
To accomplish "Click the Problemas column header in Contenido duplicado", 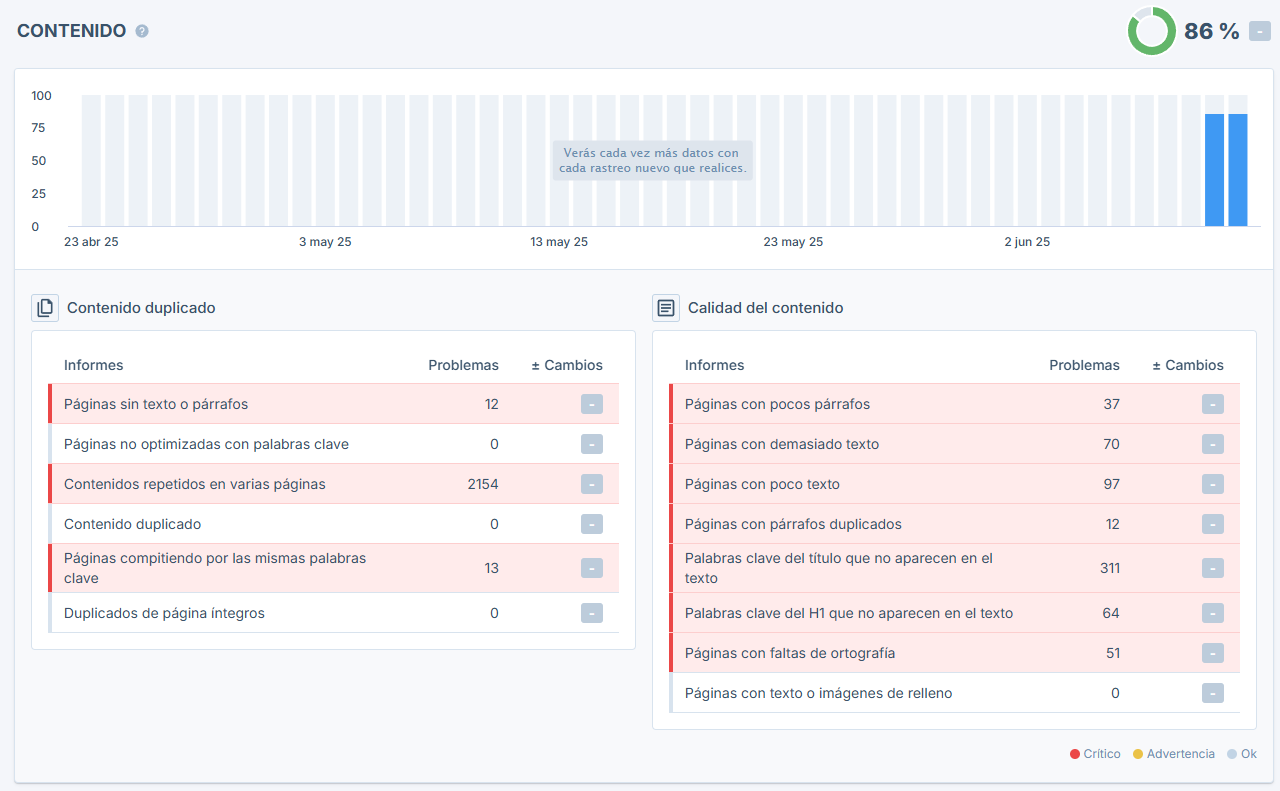I will [464, 365].
